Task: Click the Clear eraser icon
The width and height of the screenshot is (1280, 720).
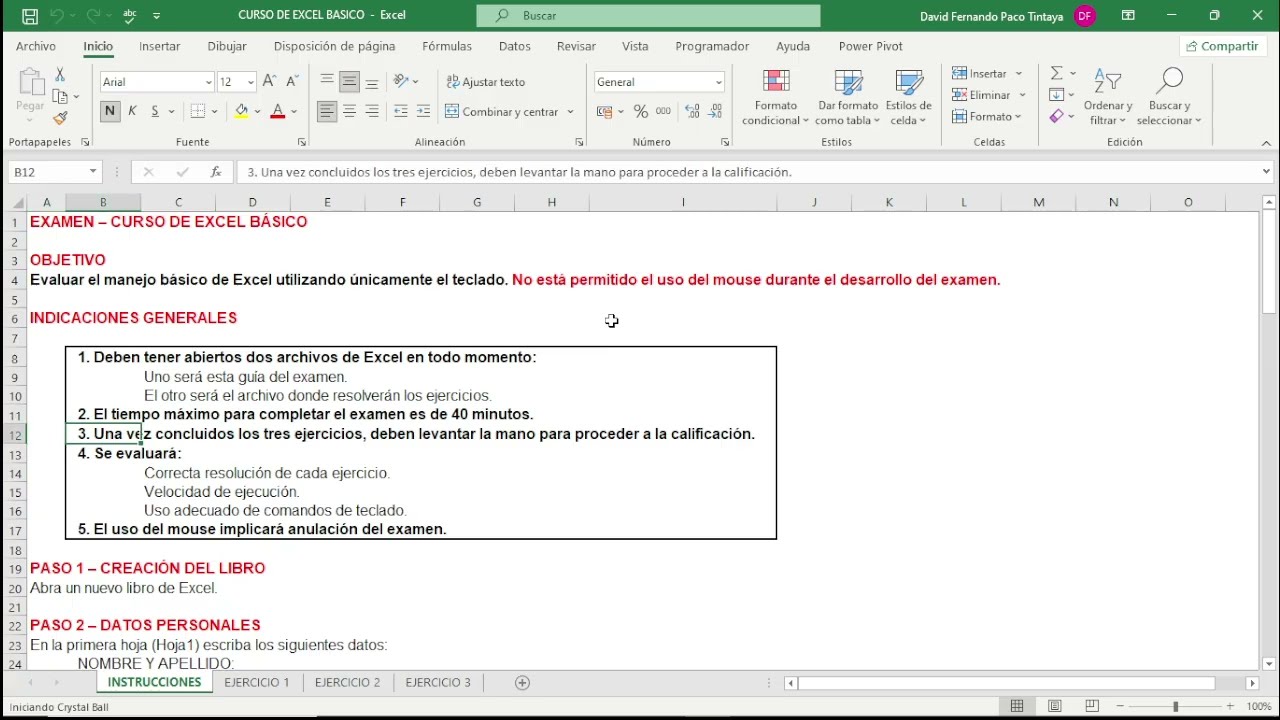Action: 1057,117
